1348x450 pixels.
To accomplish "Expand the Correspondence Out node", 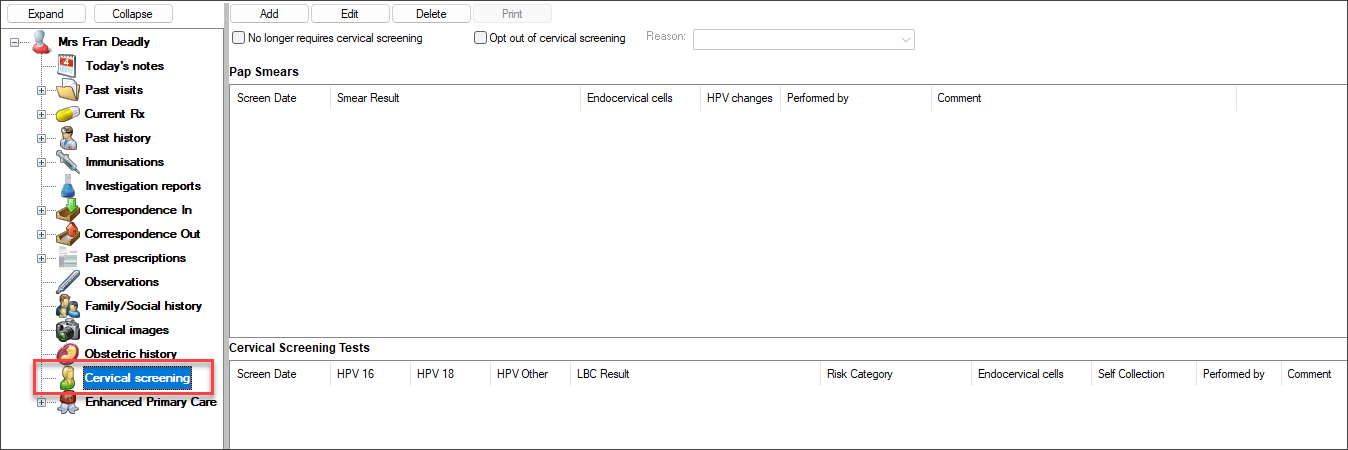I will pyautogui.click(x=42, y=234).
